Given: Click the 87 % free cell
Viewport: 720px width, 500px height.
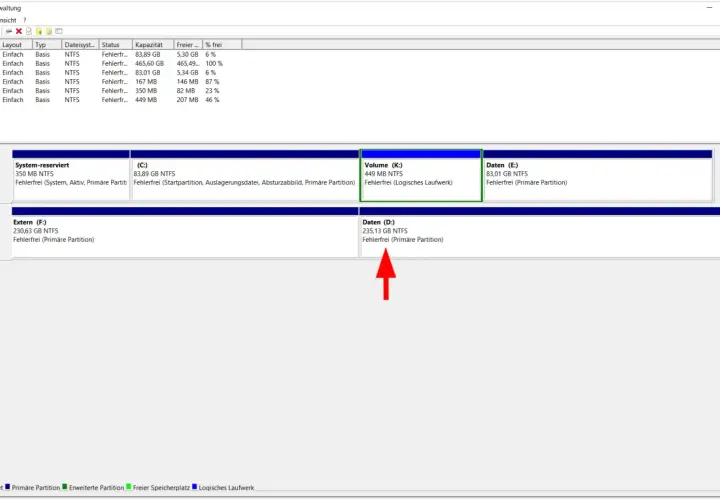Looking at the screenshot, I should tap(212, 82).
